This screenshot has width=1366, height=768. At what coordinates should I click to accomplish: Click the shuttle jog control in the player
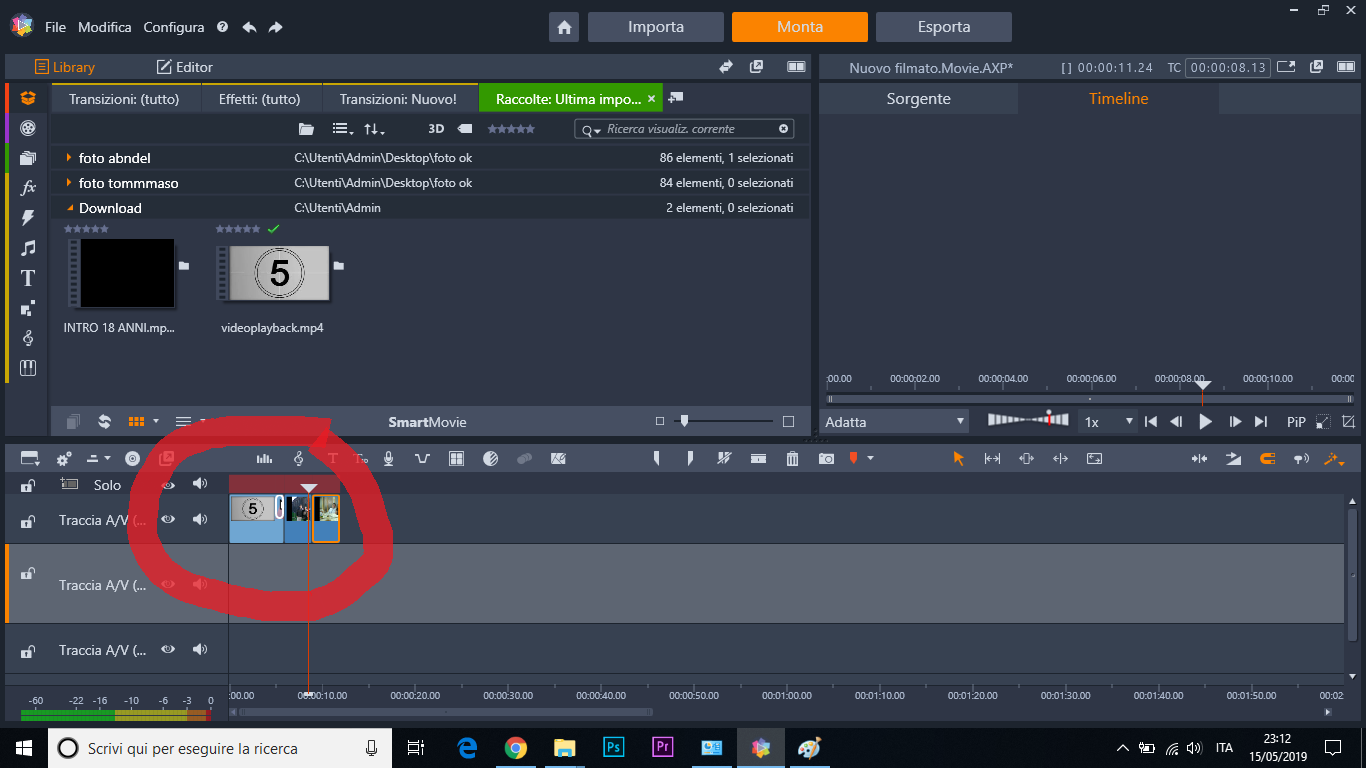coord(1028,420)
